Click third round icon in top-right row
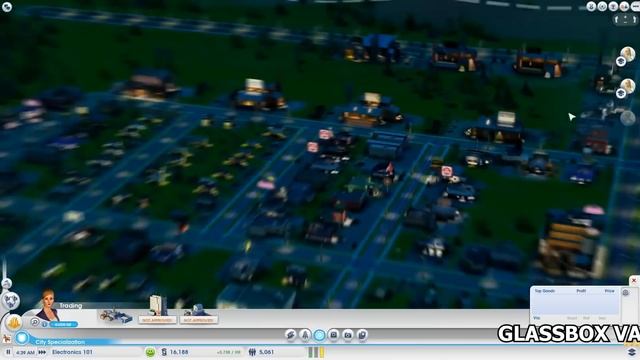The image size is (640, 360). pyautogui.click(x=613, y=6)
